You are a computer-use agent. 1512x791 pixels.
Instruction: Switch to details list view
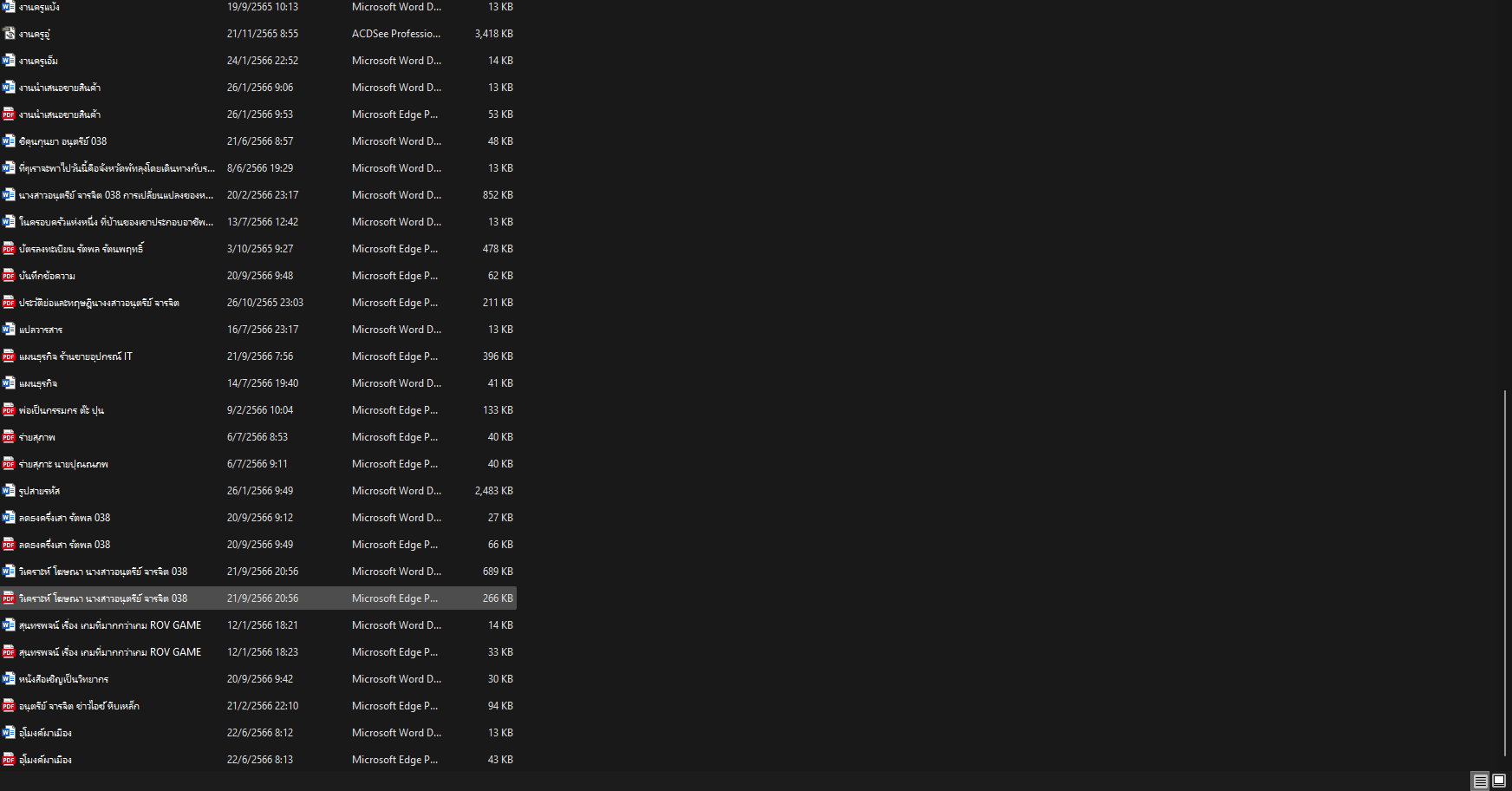point(1481,781)
